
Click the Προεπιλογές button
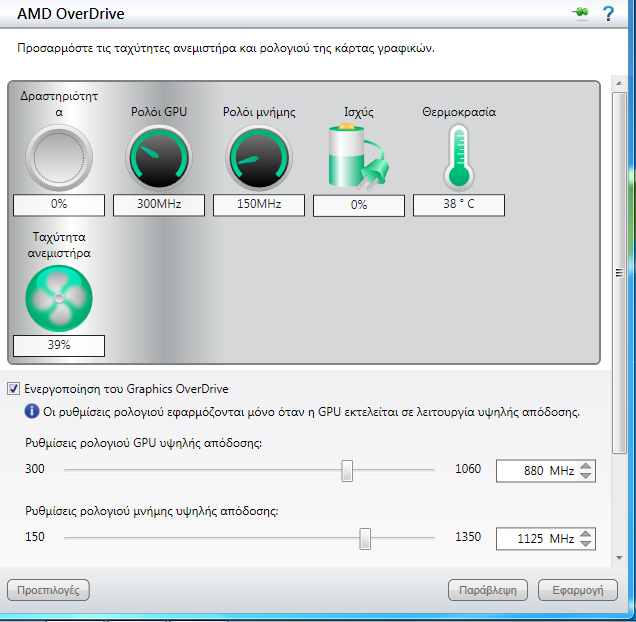(x=48, y=590)
